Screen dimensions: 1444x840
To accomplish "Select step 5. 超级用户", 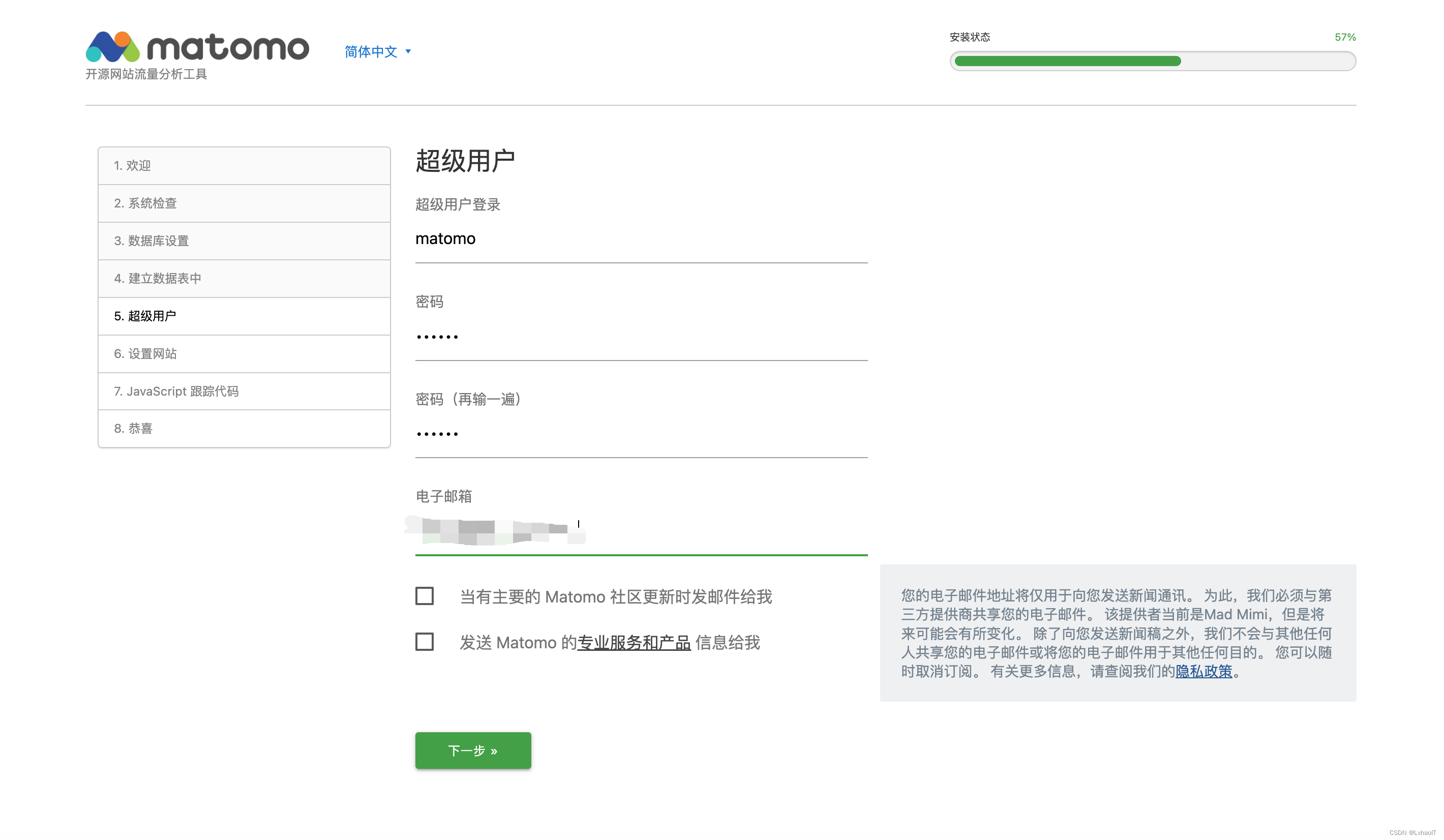I will click(244, 316).
